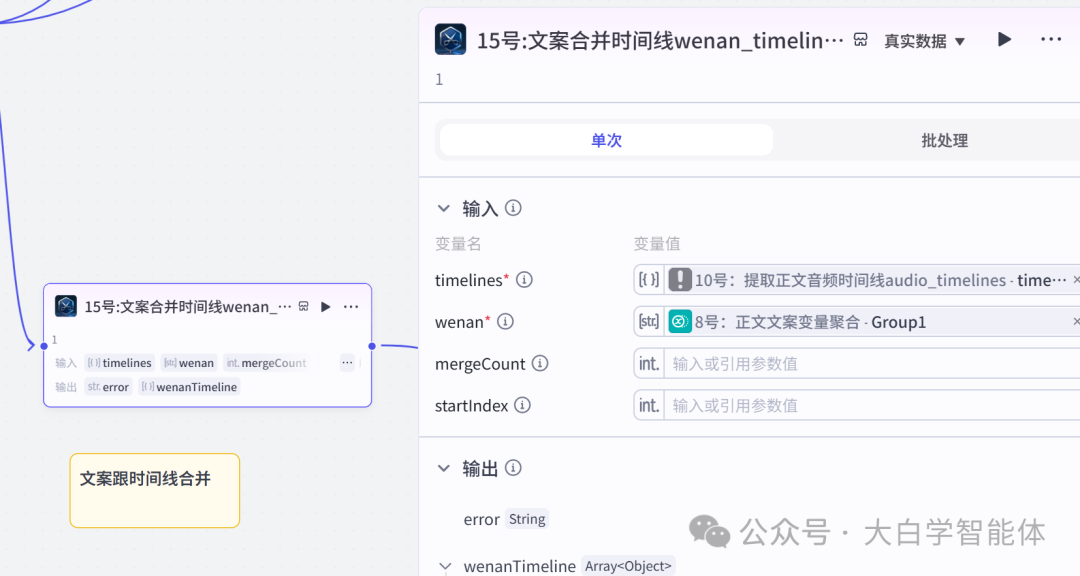The width and height of the screenshot is (1080, 576).
Task: Show info for startIndex parameter
Action: (x=523, y=405)
